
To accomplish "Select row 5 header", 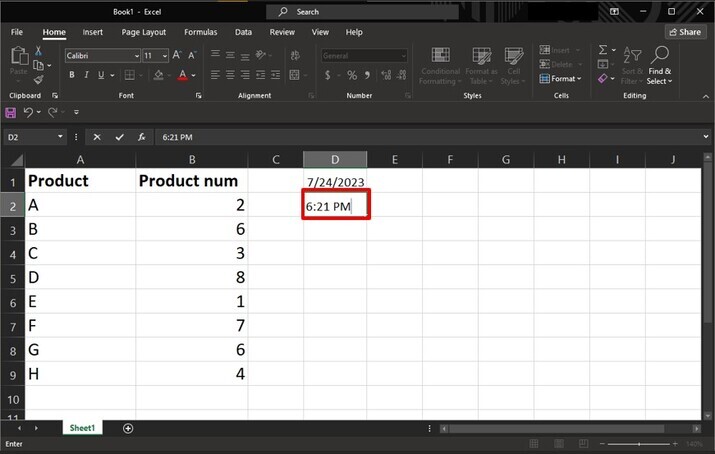I will click(x=13, y=278).
